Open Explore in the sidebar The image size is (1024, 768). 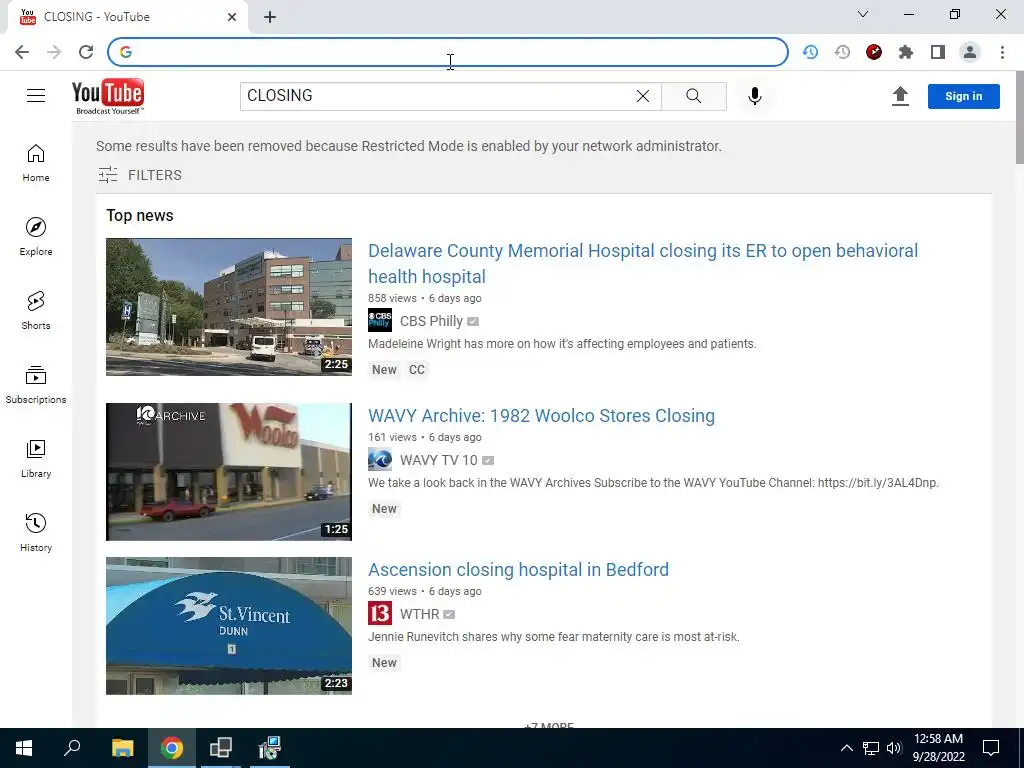(x=36, y=237)
